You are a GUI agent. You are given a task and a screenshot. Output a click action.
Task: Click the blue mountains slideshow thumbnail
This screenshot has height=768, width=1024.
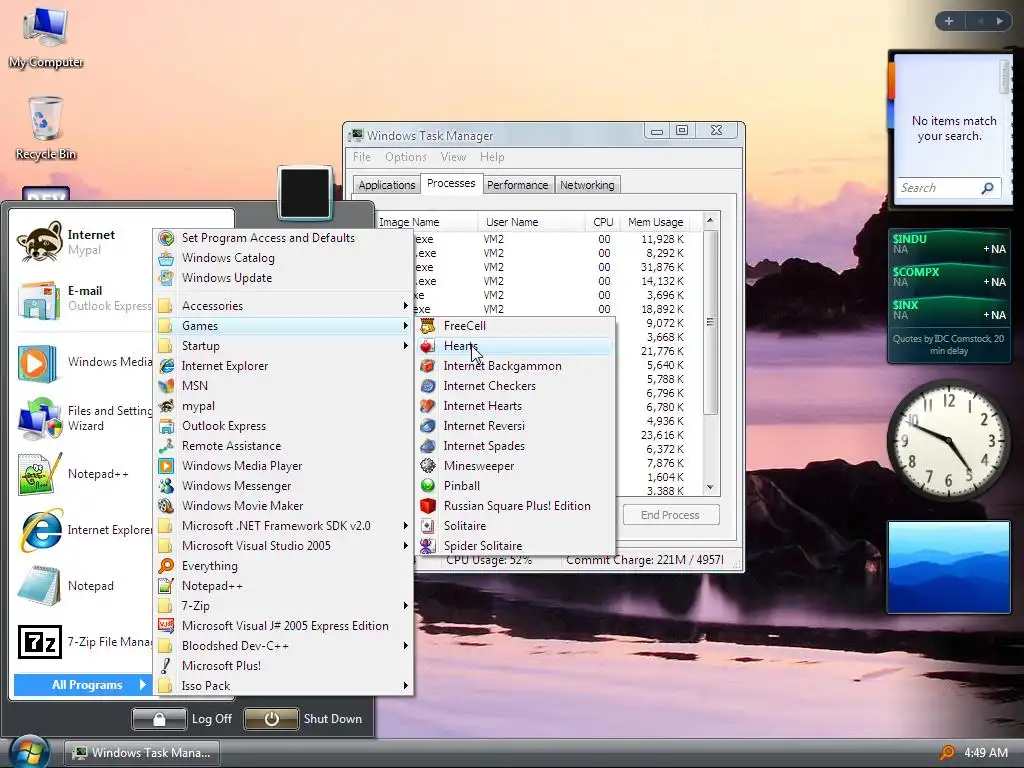coord(949,567)
